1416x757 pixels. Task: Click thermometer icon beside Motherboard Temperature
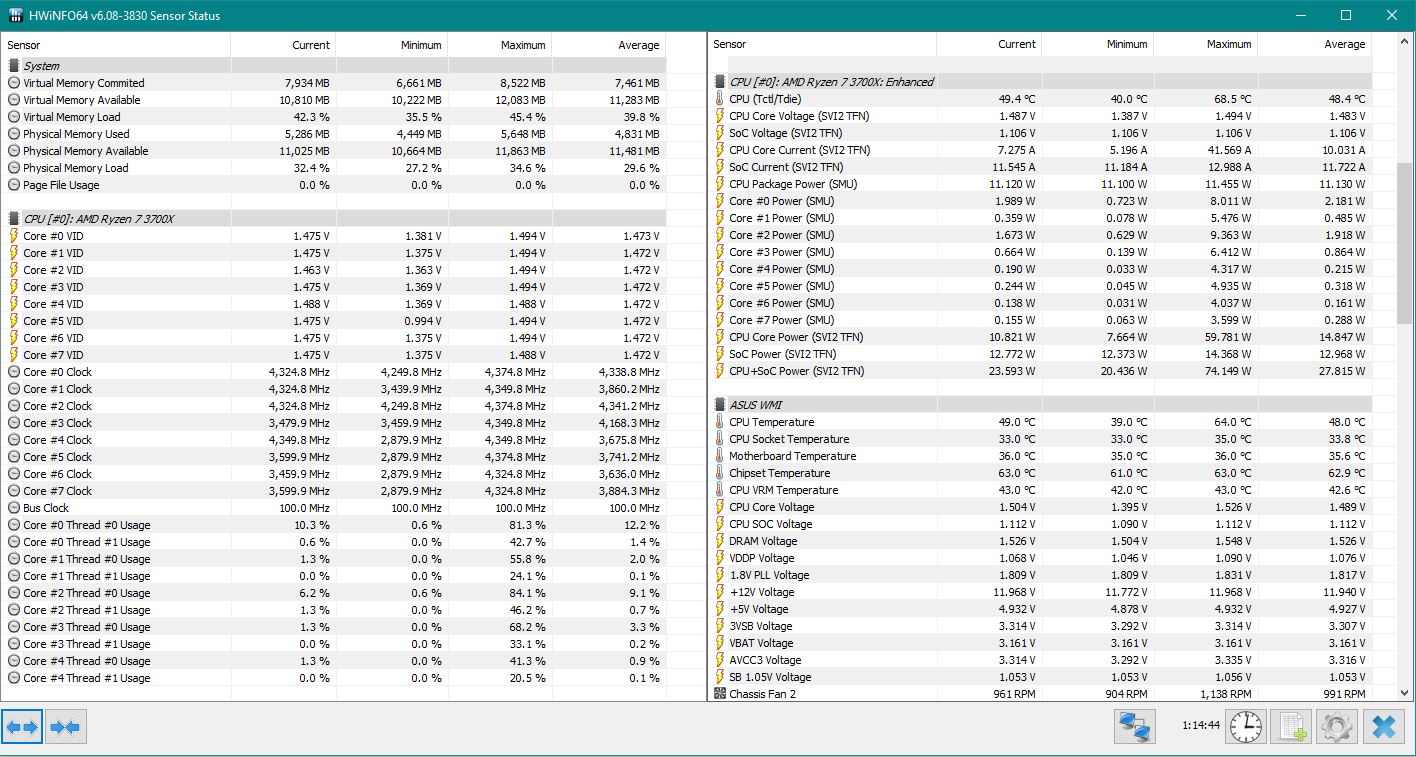tap(720, 456)
